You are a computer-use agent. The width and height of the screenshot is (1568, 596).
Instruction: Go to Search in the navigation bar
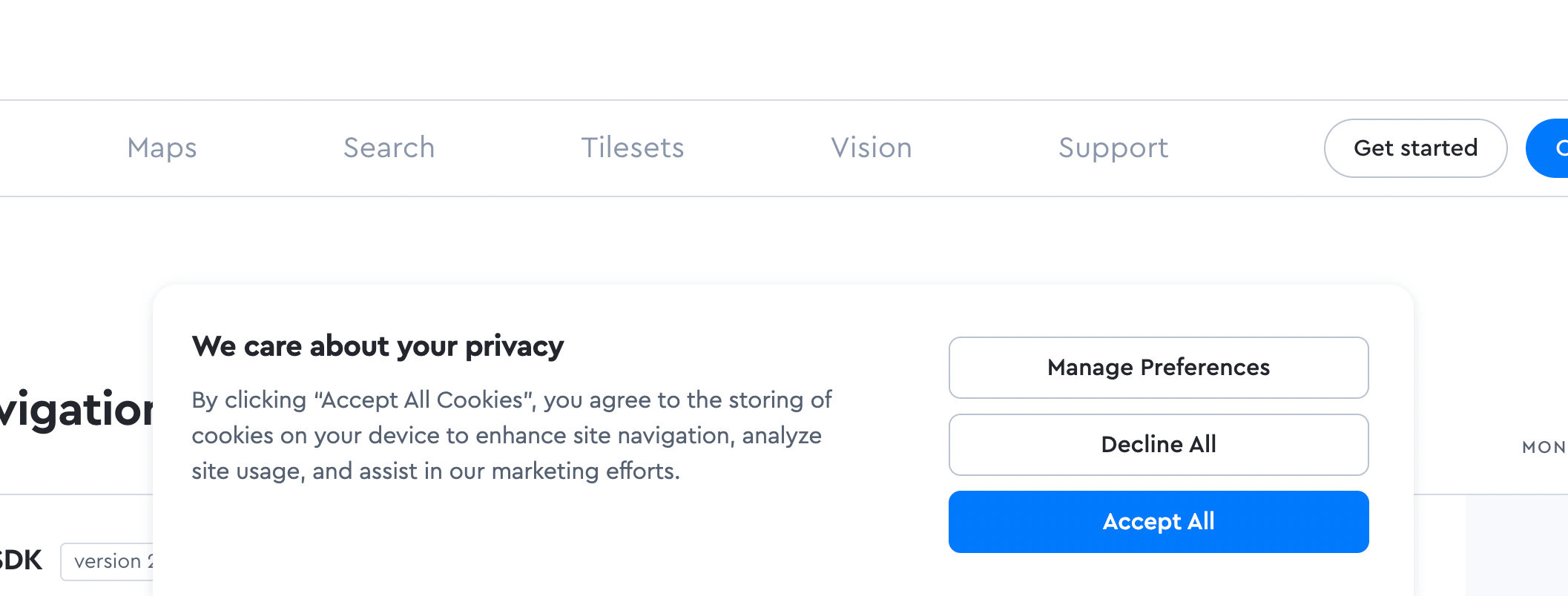(389, 148)
